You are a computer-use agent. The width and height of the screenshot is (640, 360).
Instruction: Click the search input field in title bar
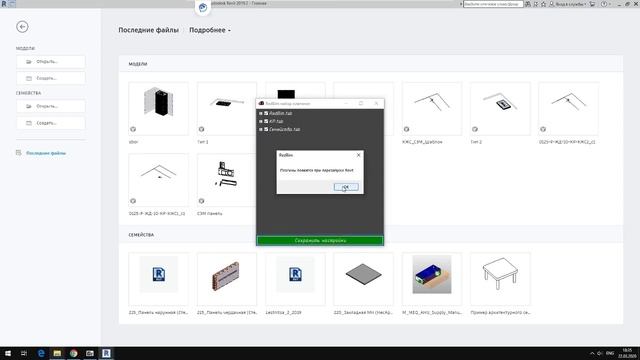[x=493, y=4]
